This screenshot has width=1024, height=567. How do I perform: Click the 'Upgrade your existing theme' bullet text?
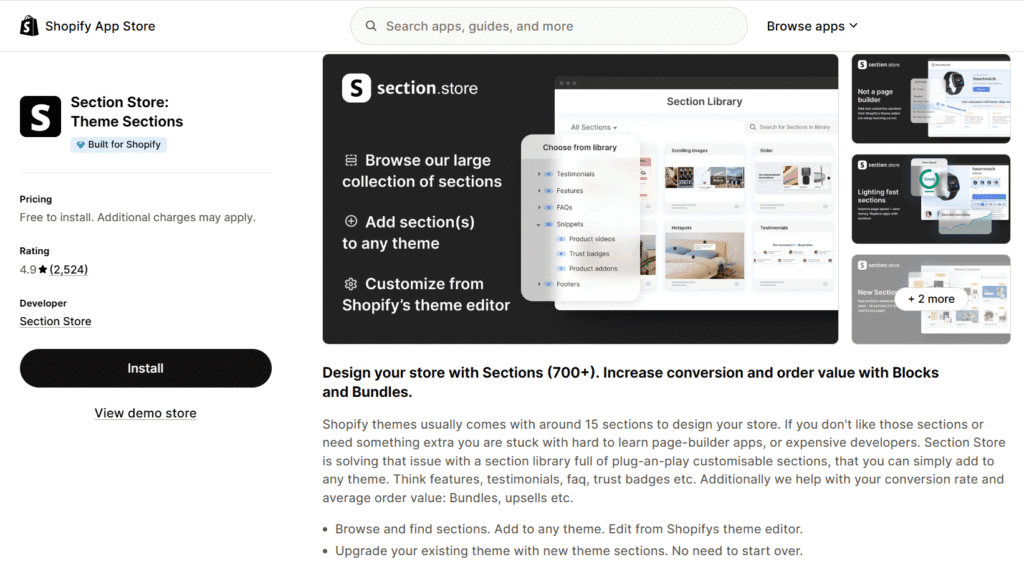[x=569, y=551]
